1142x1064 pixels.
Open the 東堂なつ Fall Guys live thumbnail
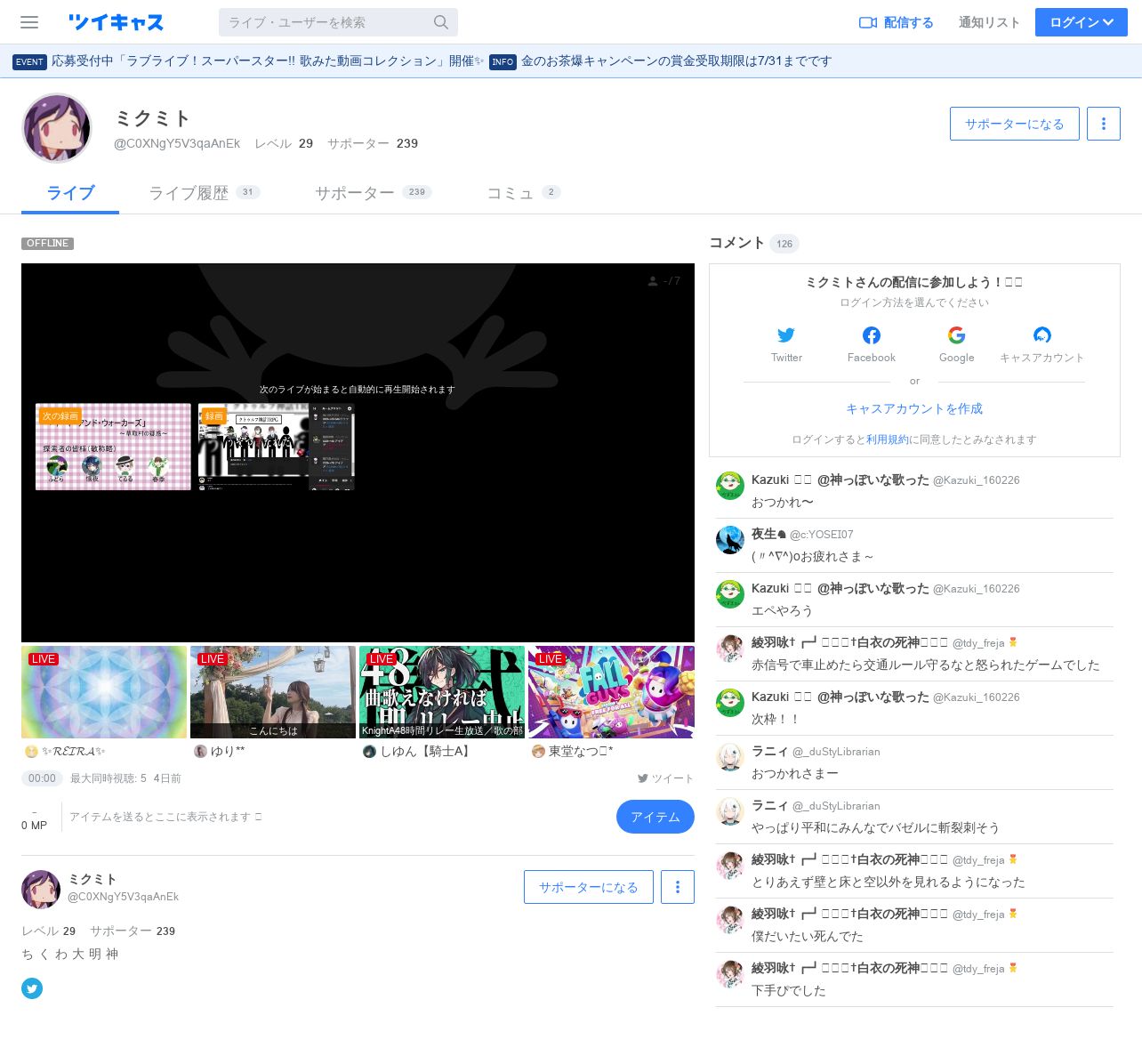coord(611,692)
